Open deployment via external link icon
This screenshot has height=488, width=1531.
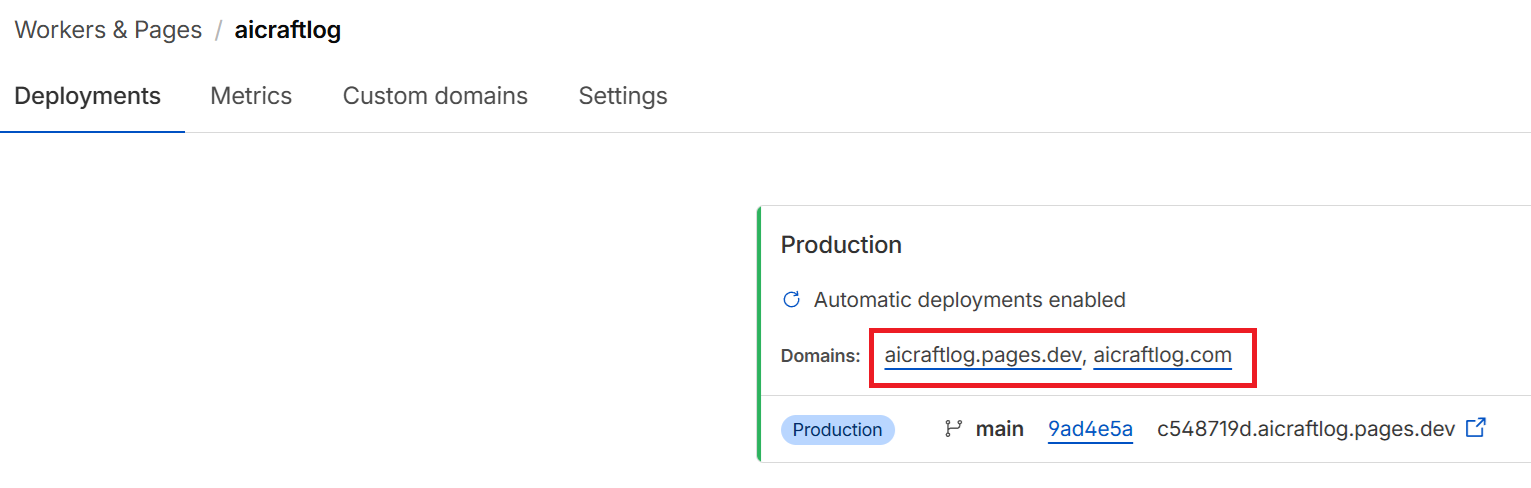click(x=1475, y=428)
